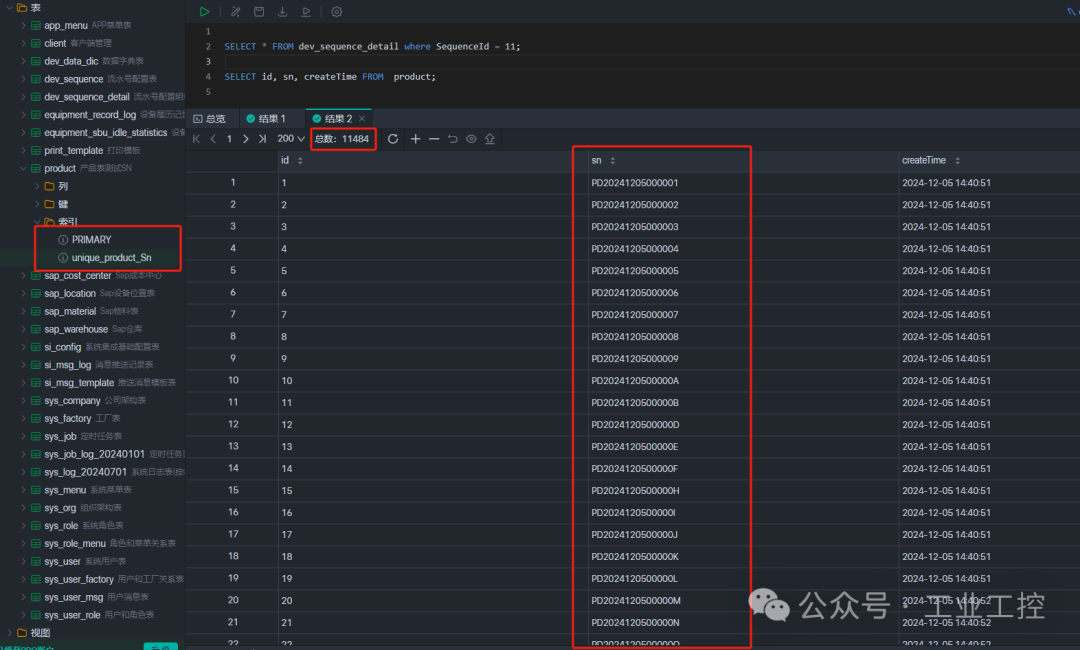
Task: Switch to the 结果 1 tab
Action: click(x=266, y=118)
